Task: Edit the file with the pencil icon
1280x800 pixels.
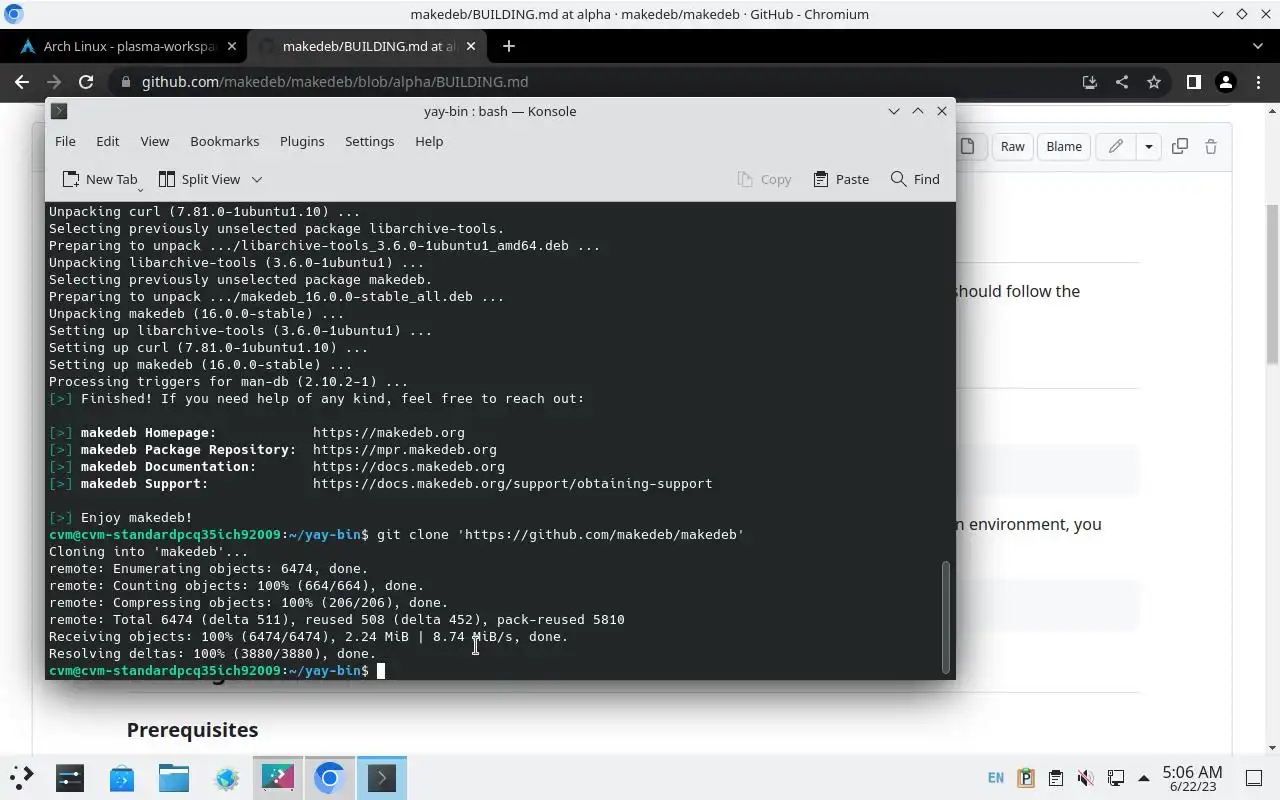Action: tap(1115, 146)
